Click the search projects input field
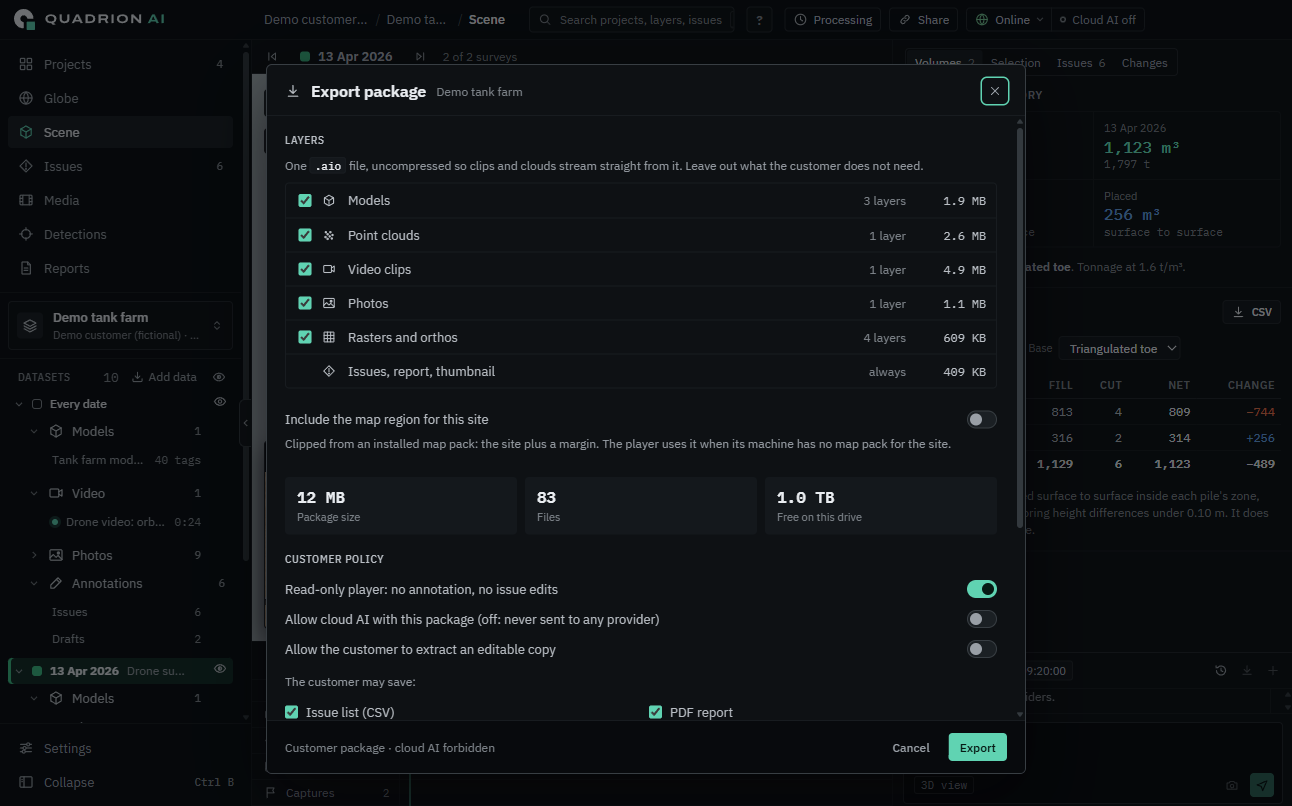The width and height of the screenshot is (1292, 806). coord(634,20)
